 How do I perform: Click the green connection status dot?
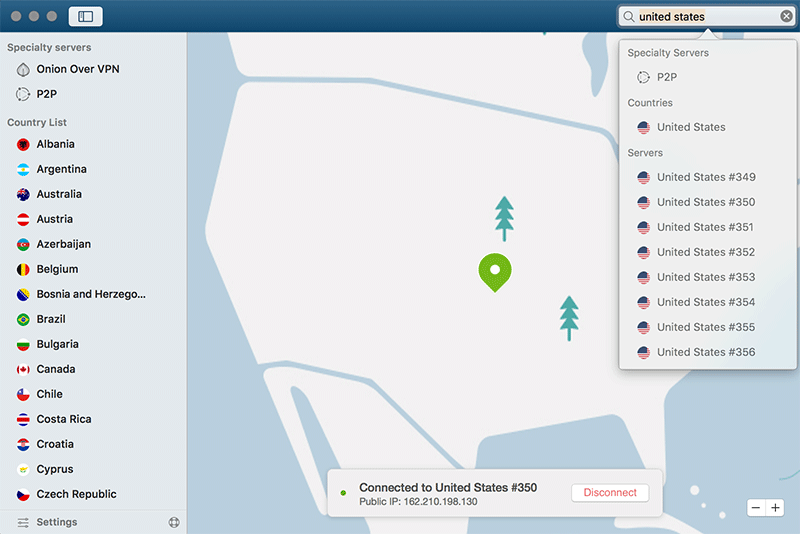[x=343, y=493]
